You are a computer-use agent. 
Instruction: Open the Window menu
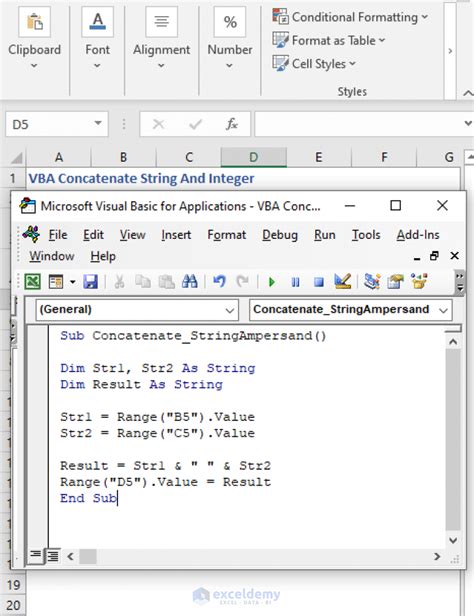tap(52, 256)
